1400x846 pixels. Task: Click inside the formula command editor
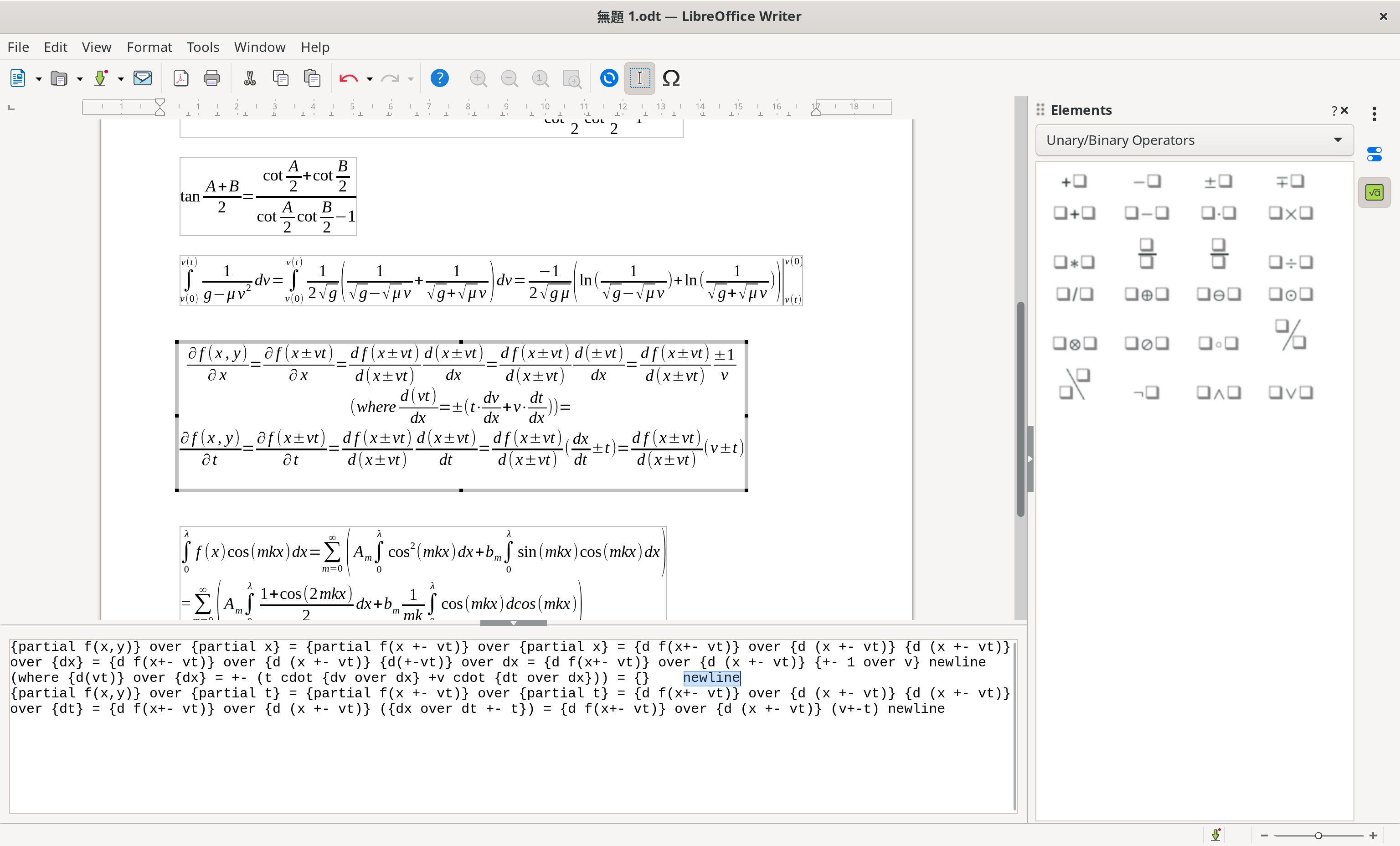(511, 726)
